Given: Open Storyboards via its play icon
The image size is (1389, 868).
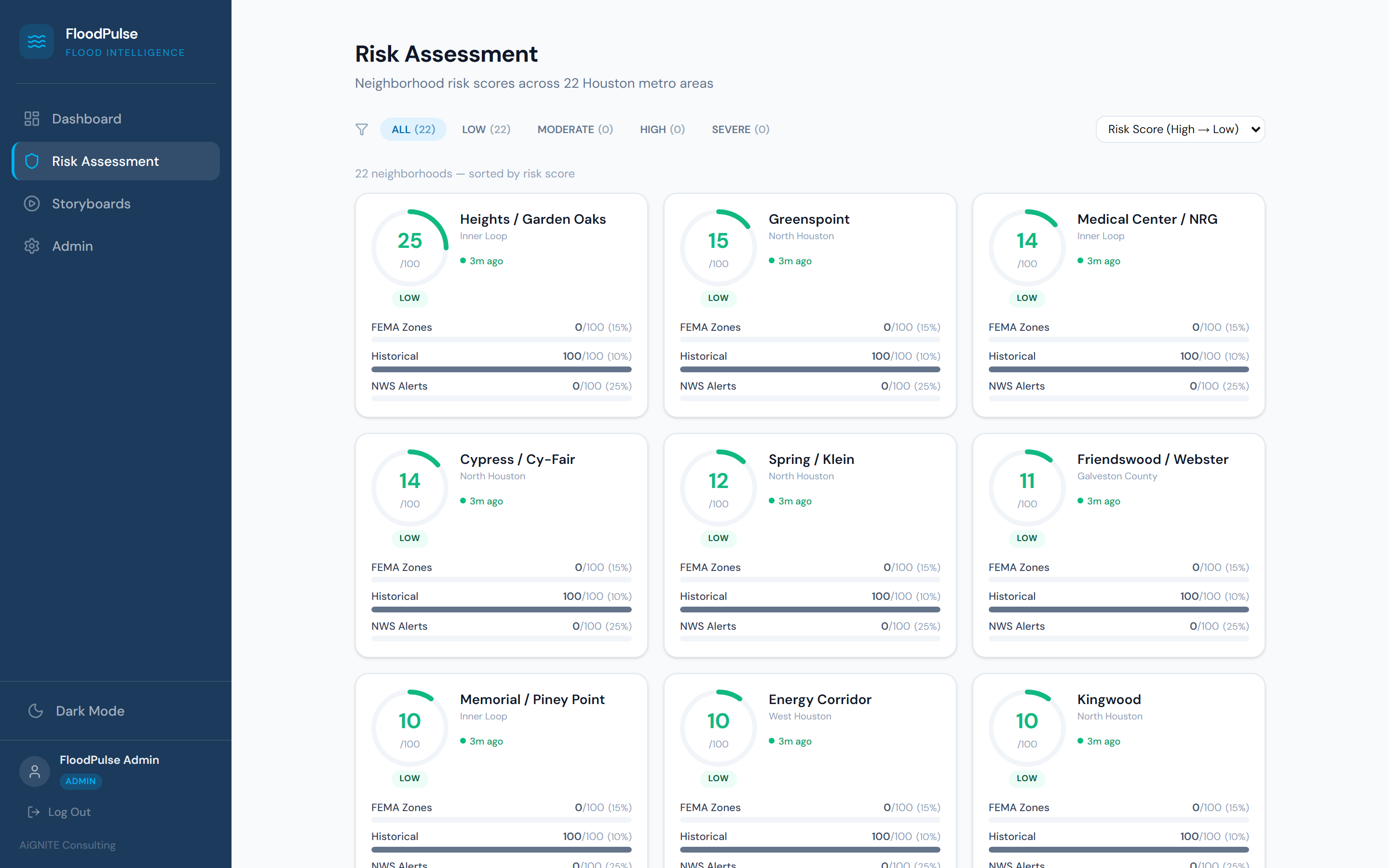Looking at the screenshot, I should coord(31,203).
